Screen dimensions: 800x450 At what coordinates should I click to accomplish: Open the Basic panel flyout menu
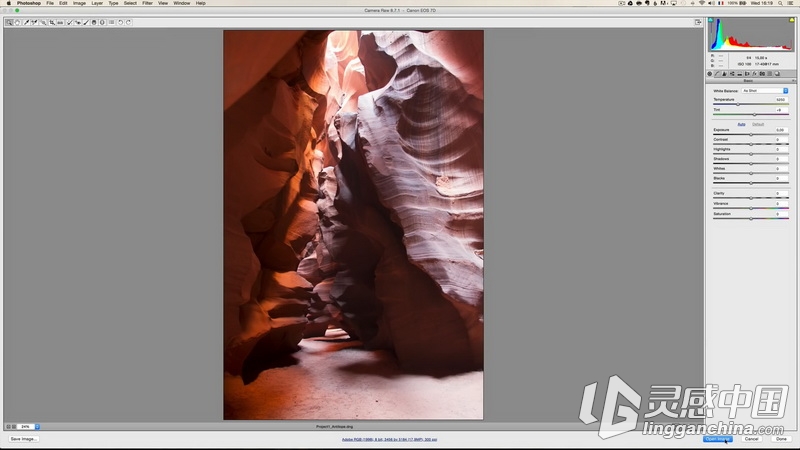coord(793,81)
